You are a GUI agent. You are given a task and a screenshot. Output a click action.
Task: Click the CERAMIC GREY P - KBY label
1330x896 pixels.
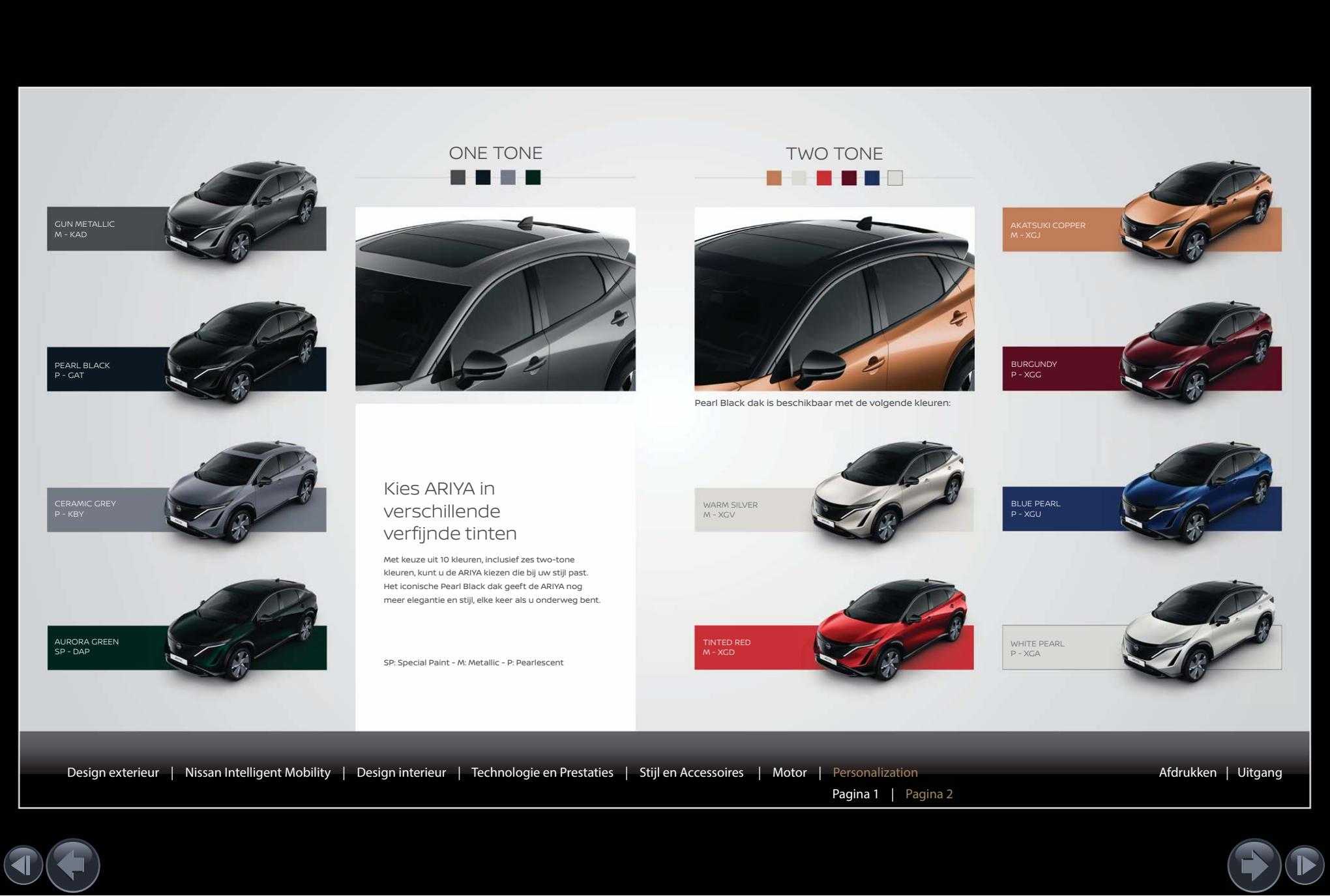click(85, 508)
